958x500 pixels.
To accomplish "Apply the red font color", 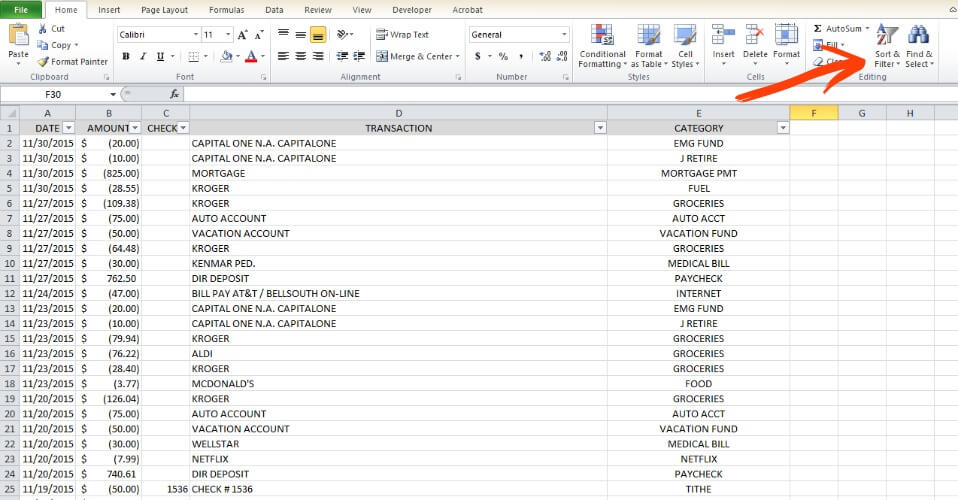I will pos(250,56).
